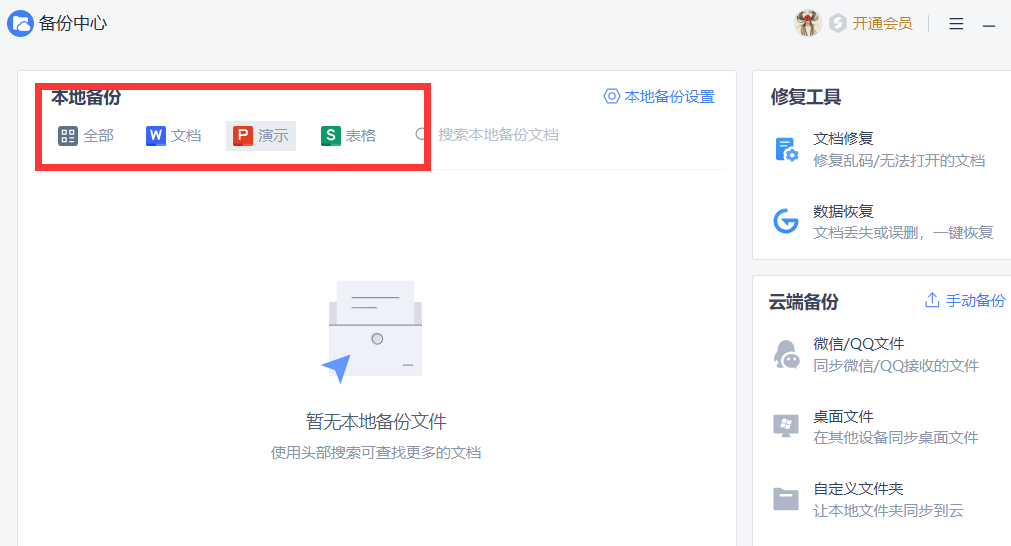Click the 自定义文件夹 folder icon
This screenshot has height=546, width=1011.
(785, 499)
